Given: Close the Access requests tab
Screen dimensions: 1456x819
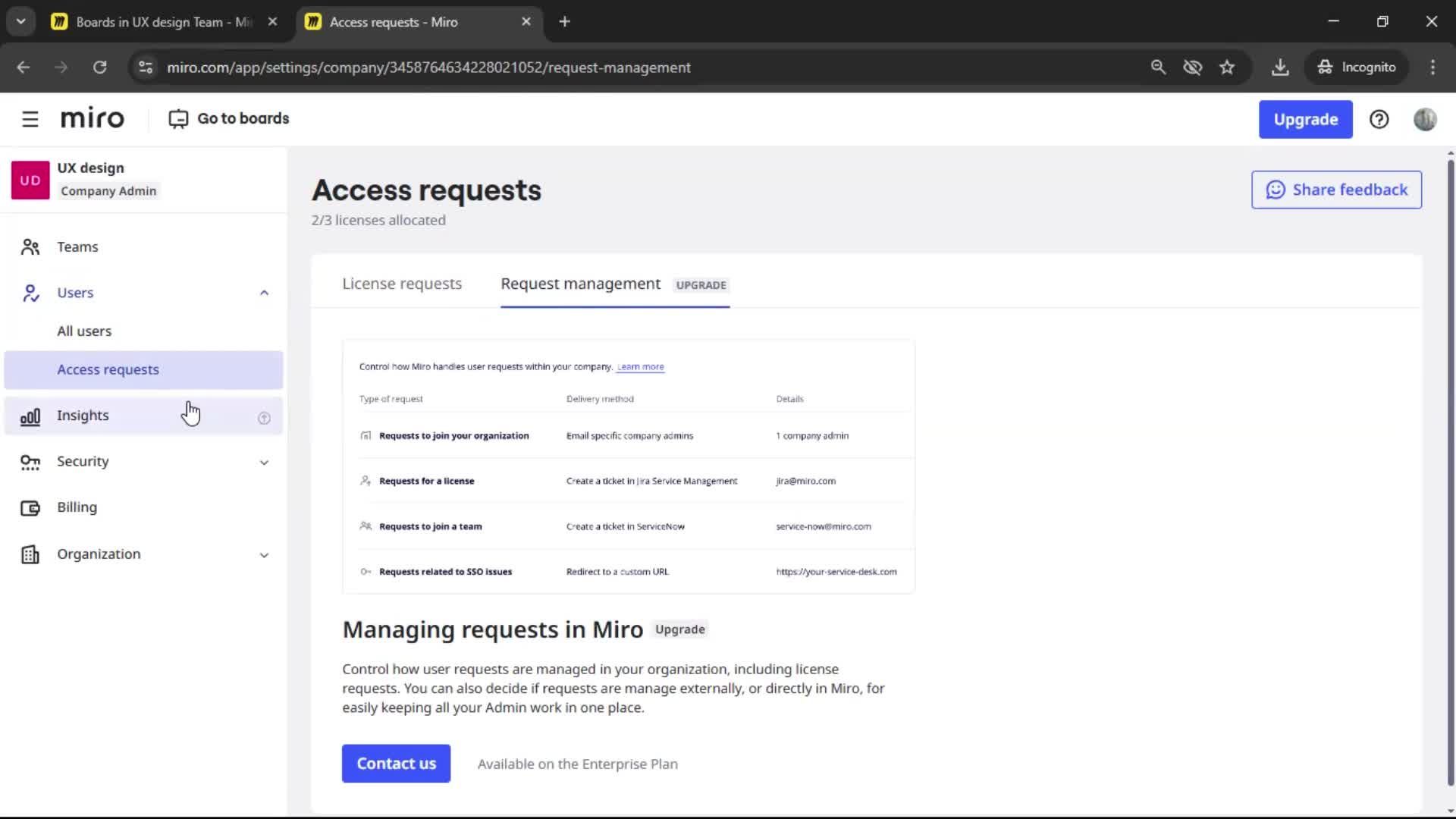Looking at the screenshot, I should coord(526,22).
